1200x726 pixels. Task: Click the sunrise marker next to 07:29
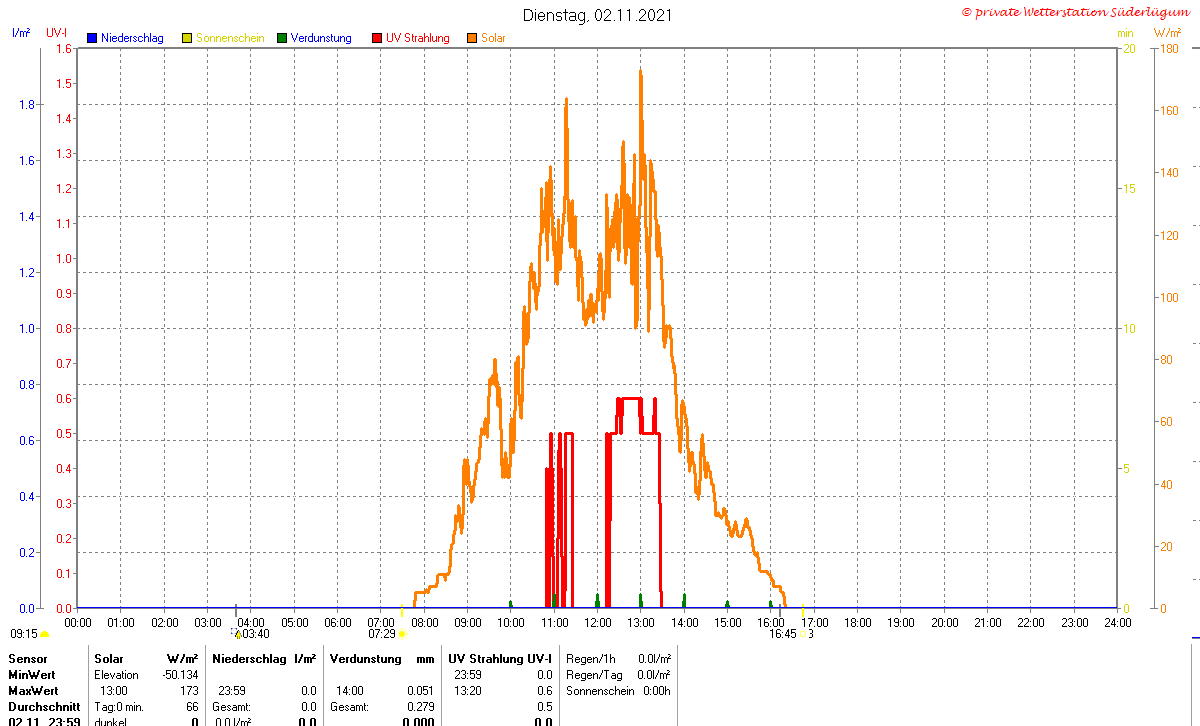402,634
